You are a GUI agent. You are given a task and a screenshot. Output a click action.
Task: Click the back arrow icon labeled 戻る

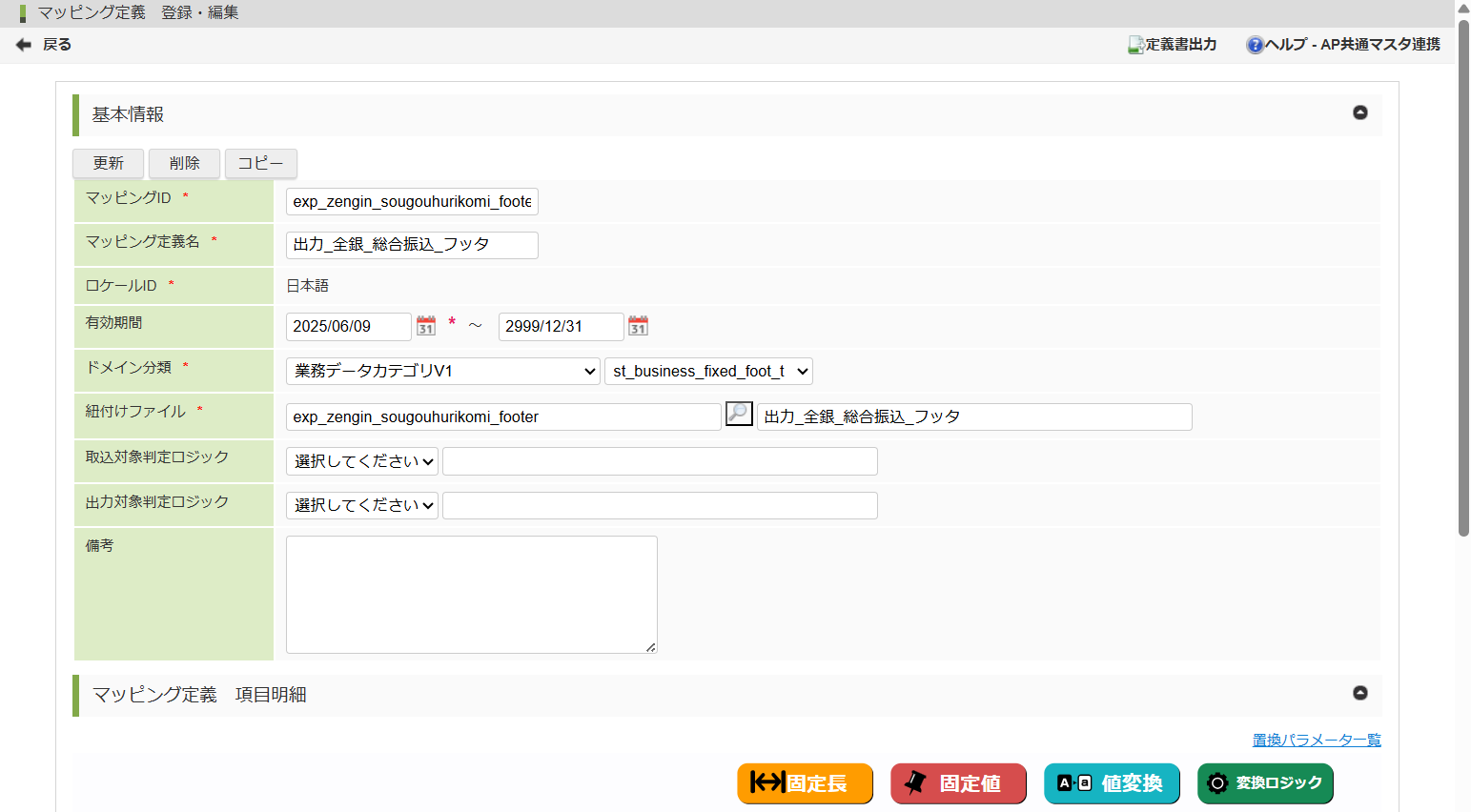(x=24, y=45)
